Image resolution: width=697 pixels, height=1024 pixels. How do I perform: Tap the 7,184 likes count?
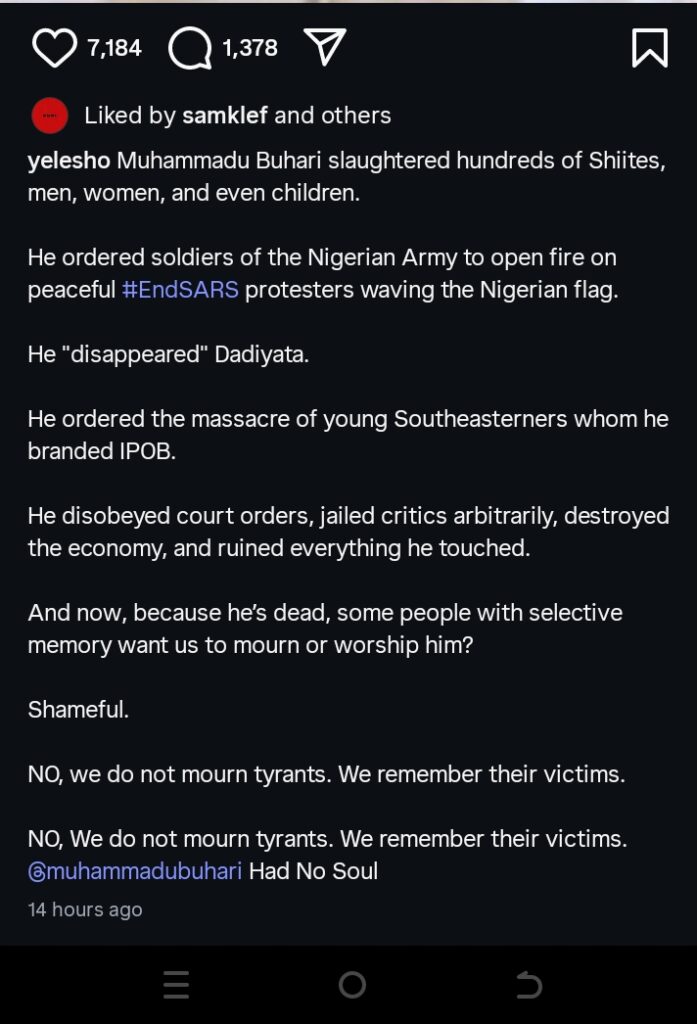pyautogui.click(x=114, y=48)
